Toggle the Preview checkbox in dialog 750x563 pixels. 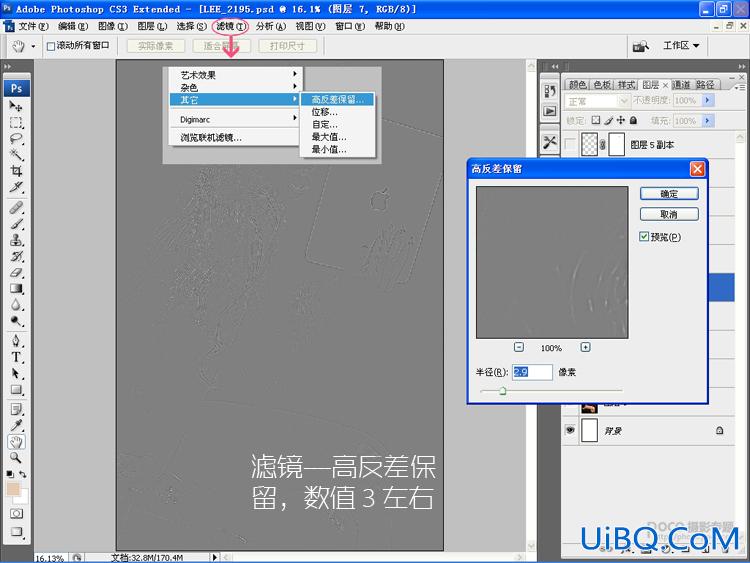pos(644,236)
